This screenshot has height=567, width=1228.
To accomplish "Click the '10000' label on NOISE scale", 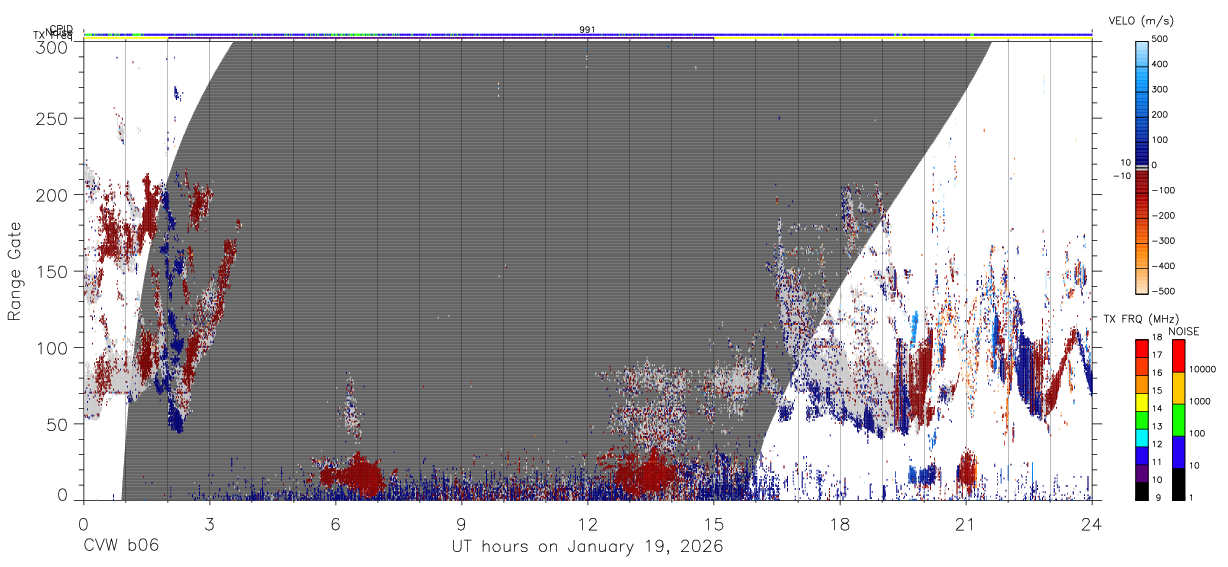I will tap(1204, 369).
